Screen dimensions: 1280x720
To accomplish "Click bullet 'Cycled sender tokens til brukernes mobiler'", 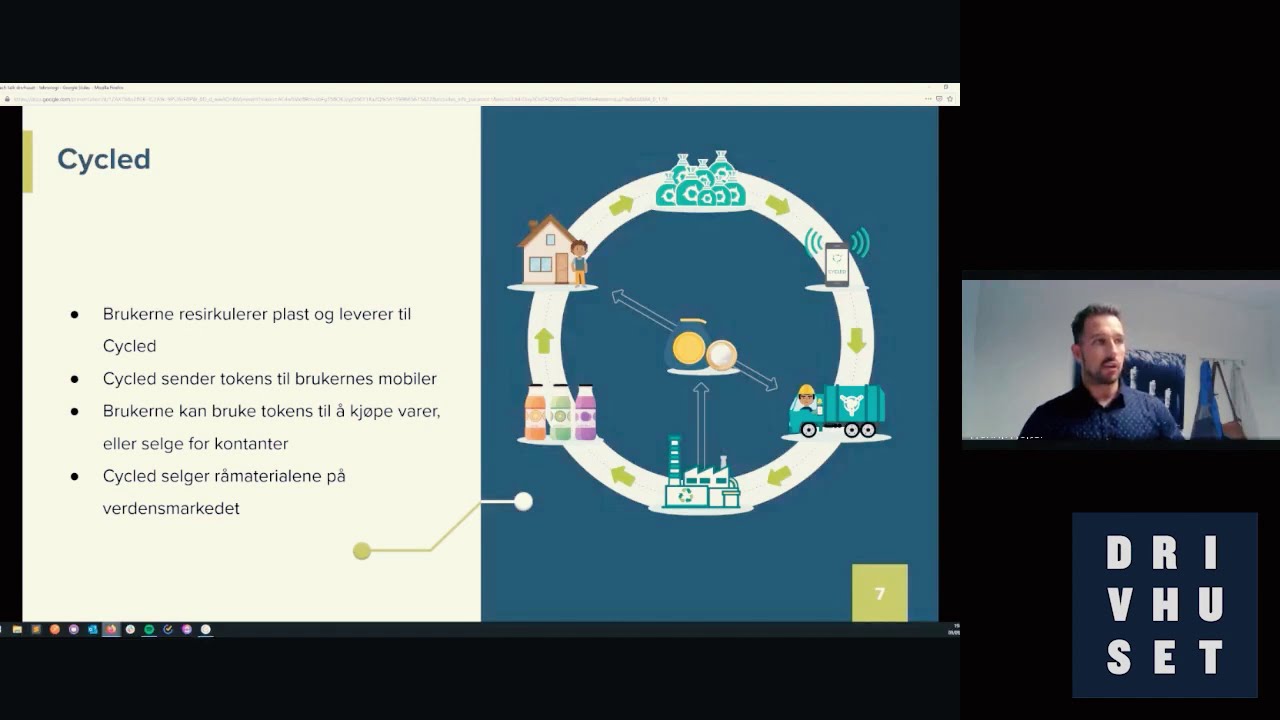I will coord(270,378).
